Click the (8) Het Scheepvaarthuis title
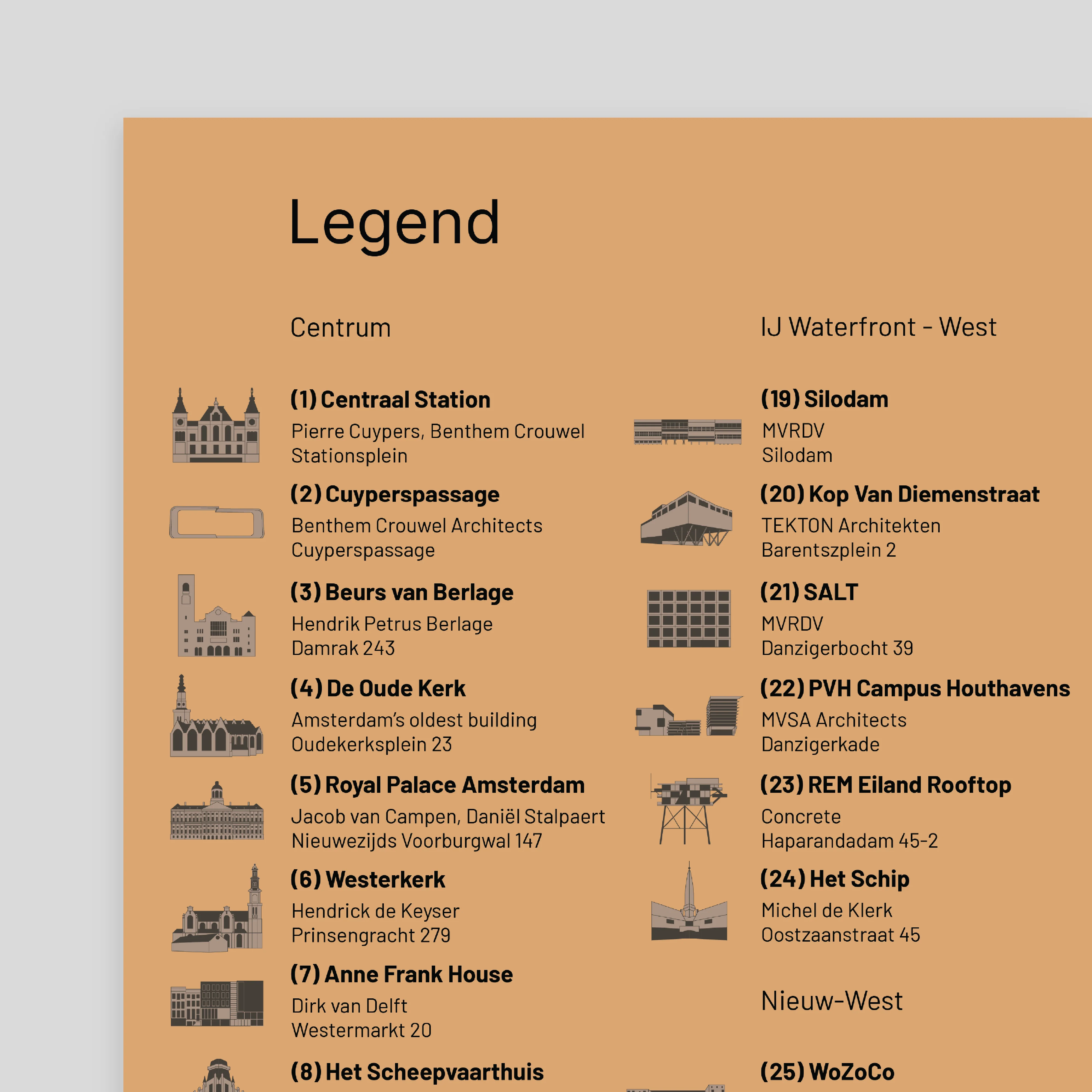 tap(417, 1072)
